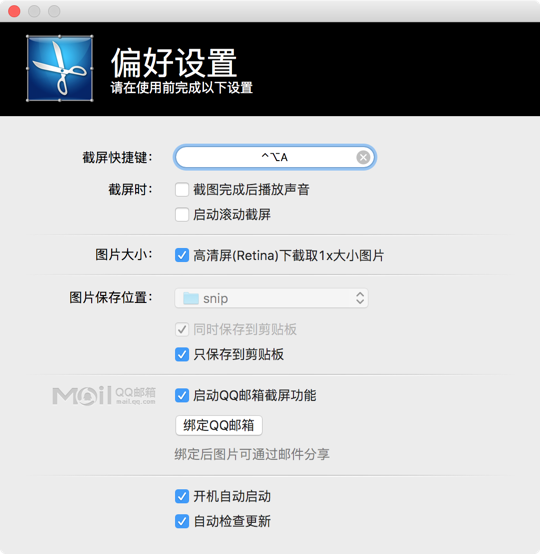Image resolution: width=540 pixels, height=554 pixels.
Task: Click the 图片保存位置 label
Action: tap(111, 297)
